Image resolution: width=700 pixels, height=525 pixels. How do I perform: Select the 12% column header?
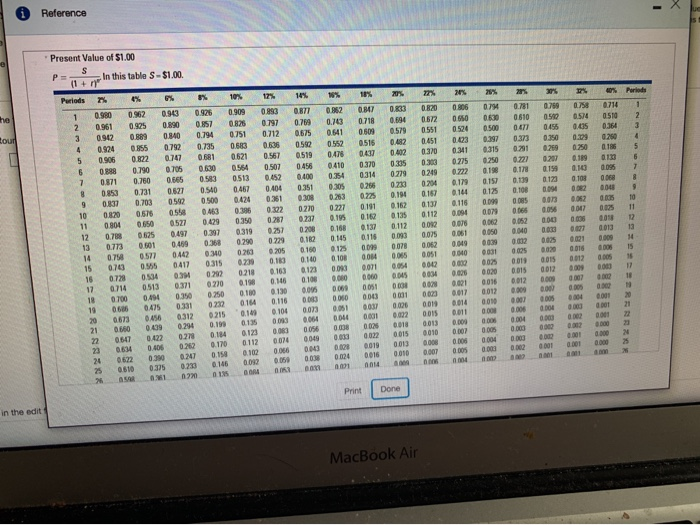(x=269, y=96)
